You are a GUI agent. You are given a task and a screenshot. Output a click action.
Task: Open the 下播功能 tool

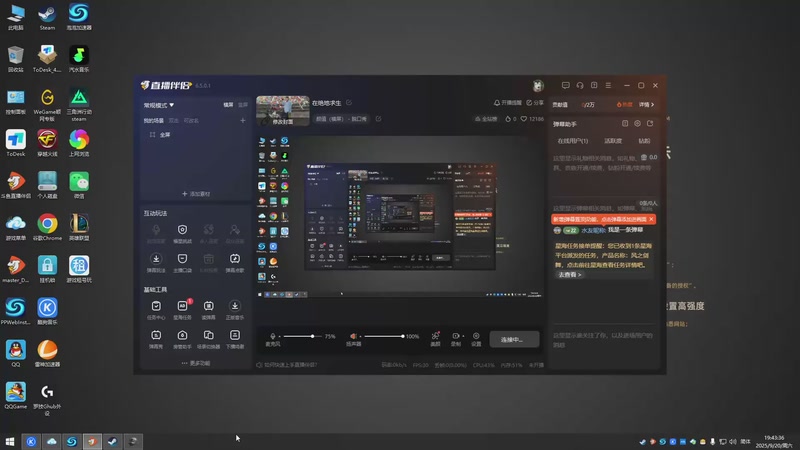(235, 338)
